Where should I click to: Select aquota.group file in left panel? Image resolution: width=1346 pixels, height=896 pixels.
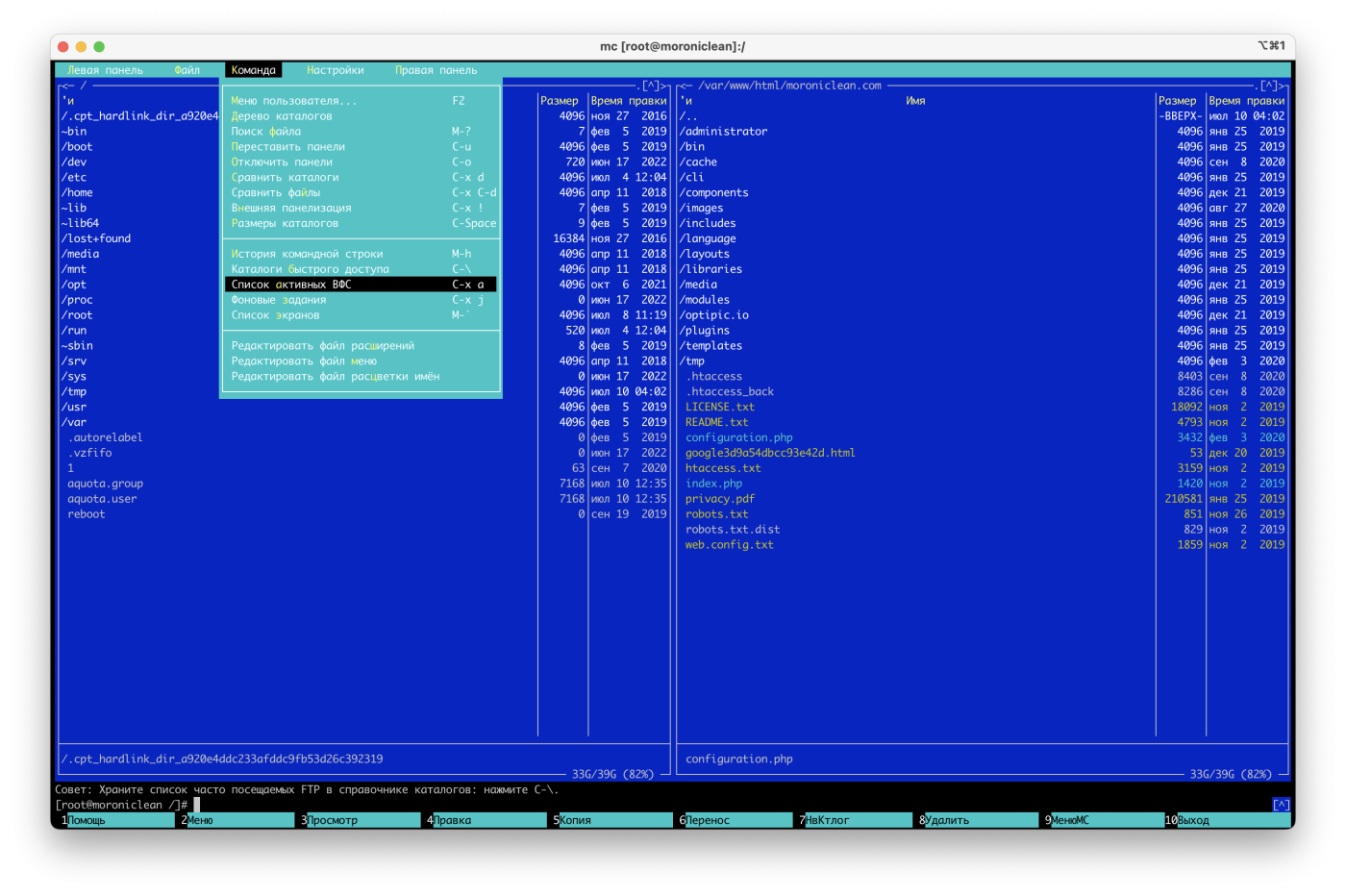point(364,484)
